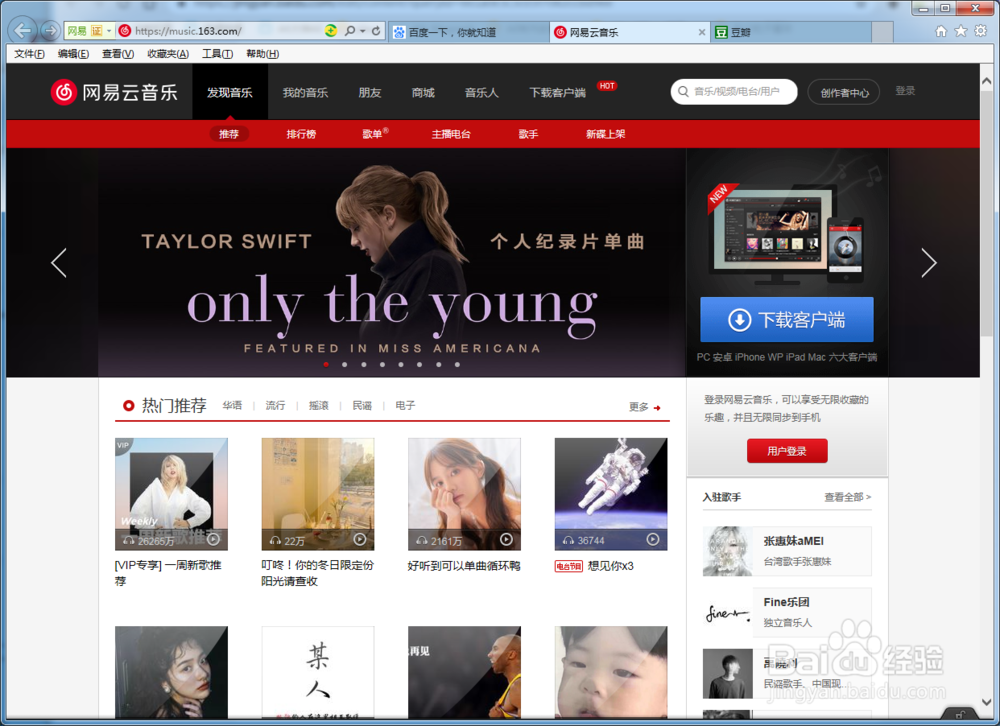Filter hot recommendations by 流行
Screen dimensions: 1000x726
coord(276,405)
